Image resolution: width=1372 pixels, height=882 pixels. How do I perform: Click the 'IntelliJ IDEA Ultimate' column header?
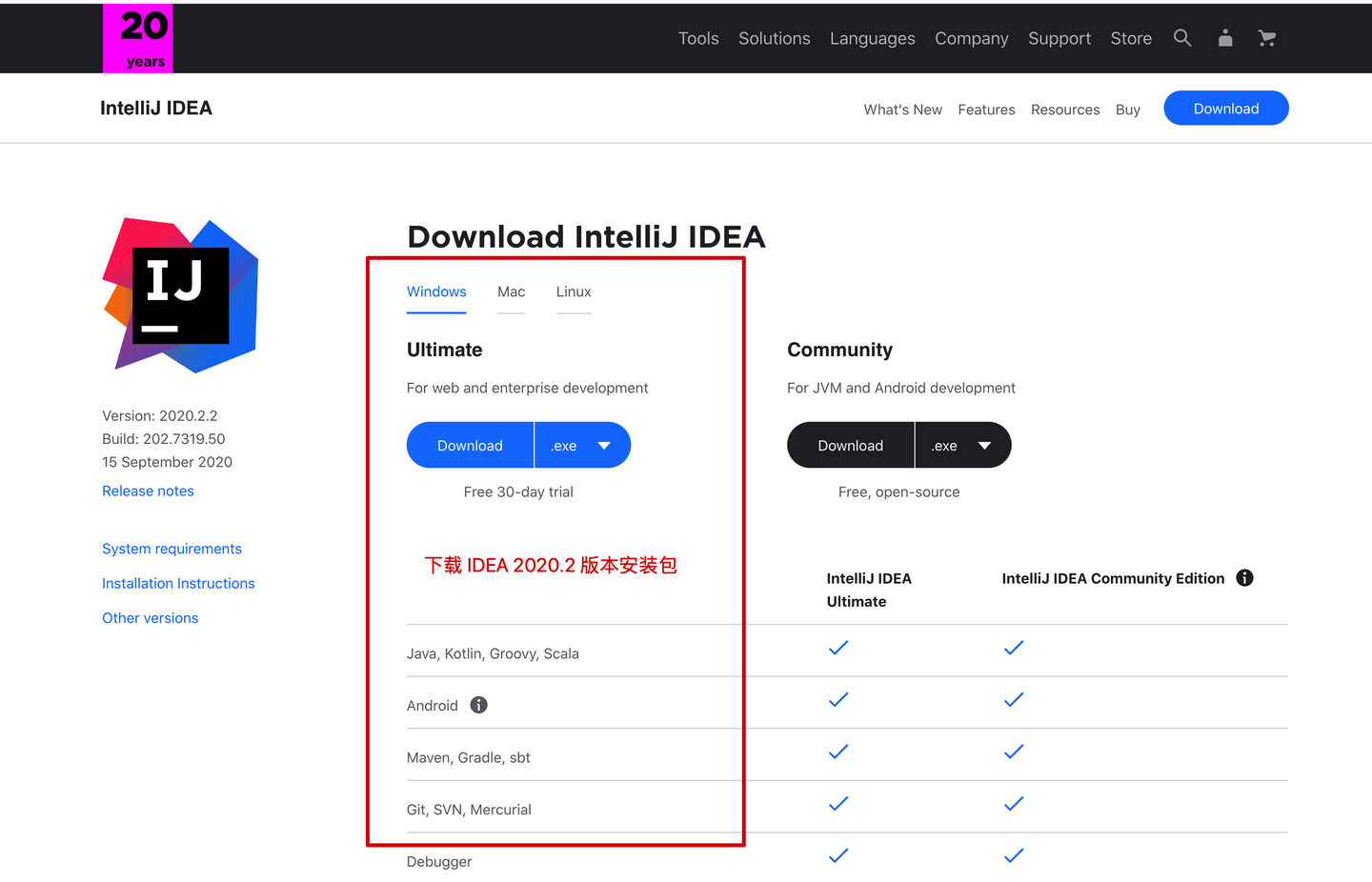pos(869,590)
